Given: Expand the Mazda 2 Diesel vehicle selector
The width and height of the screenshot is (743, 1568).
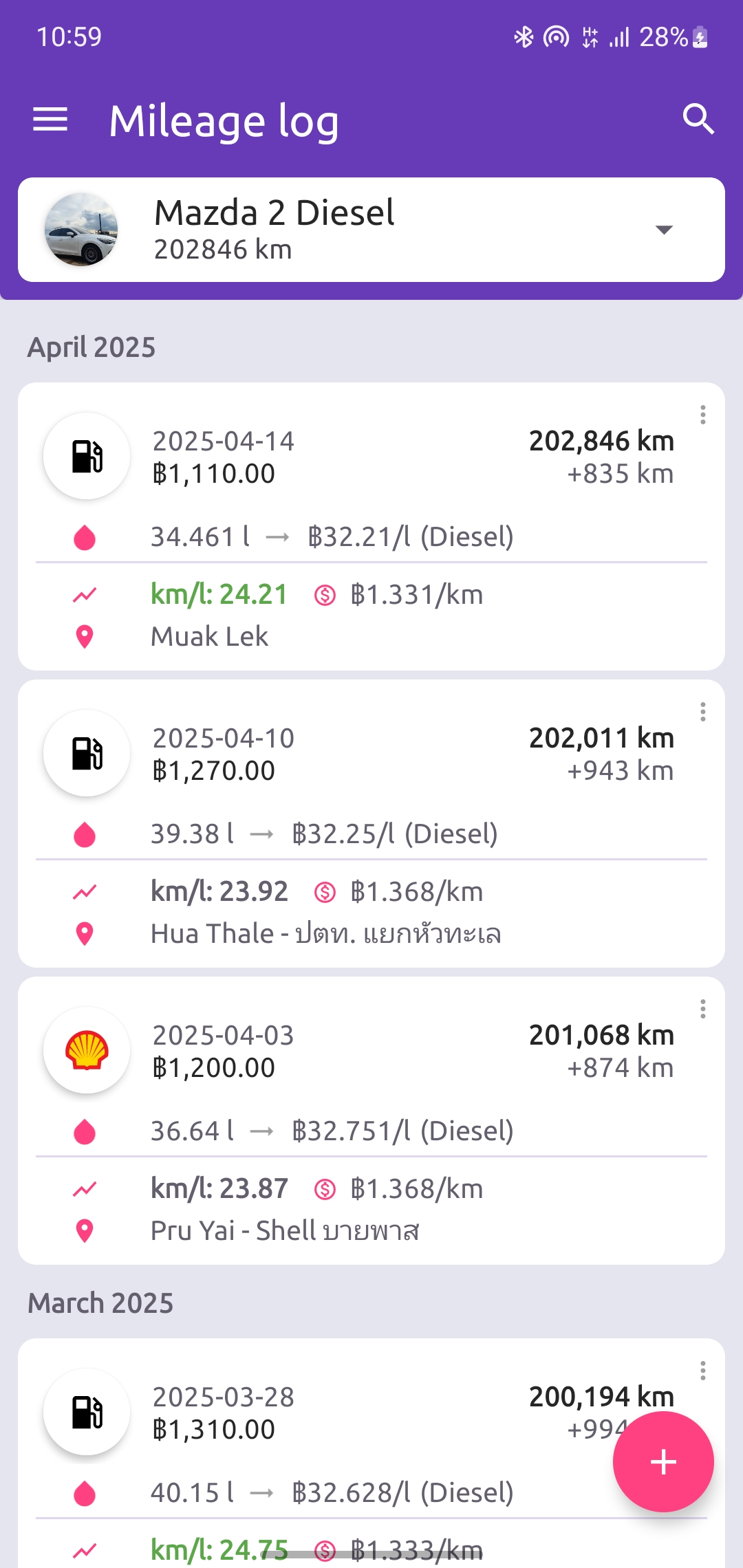Looking at the screenshot, I should 663,230.
